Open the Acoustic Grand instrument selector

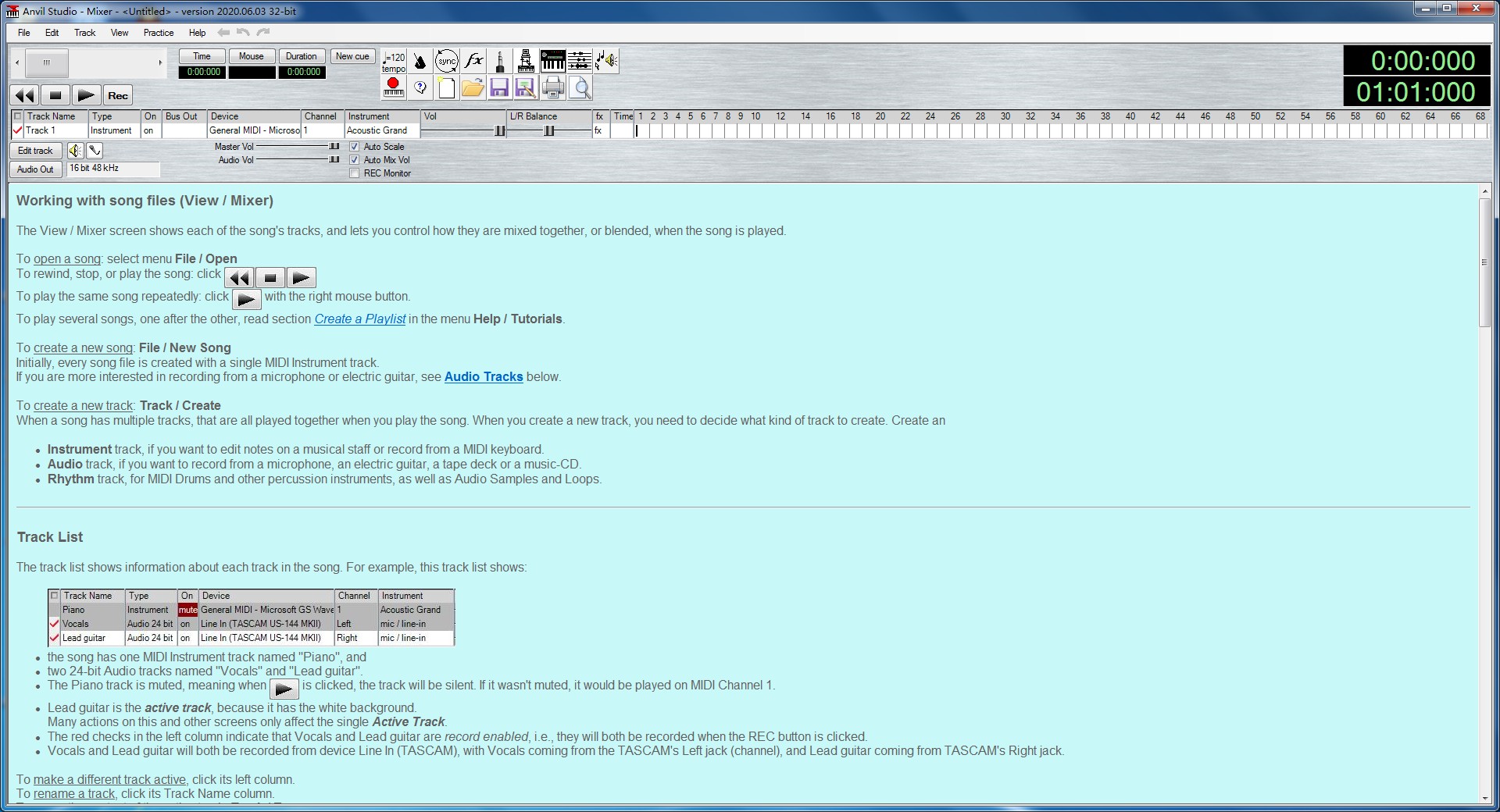tap(381, 131)
